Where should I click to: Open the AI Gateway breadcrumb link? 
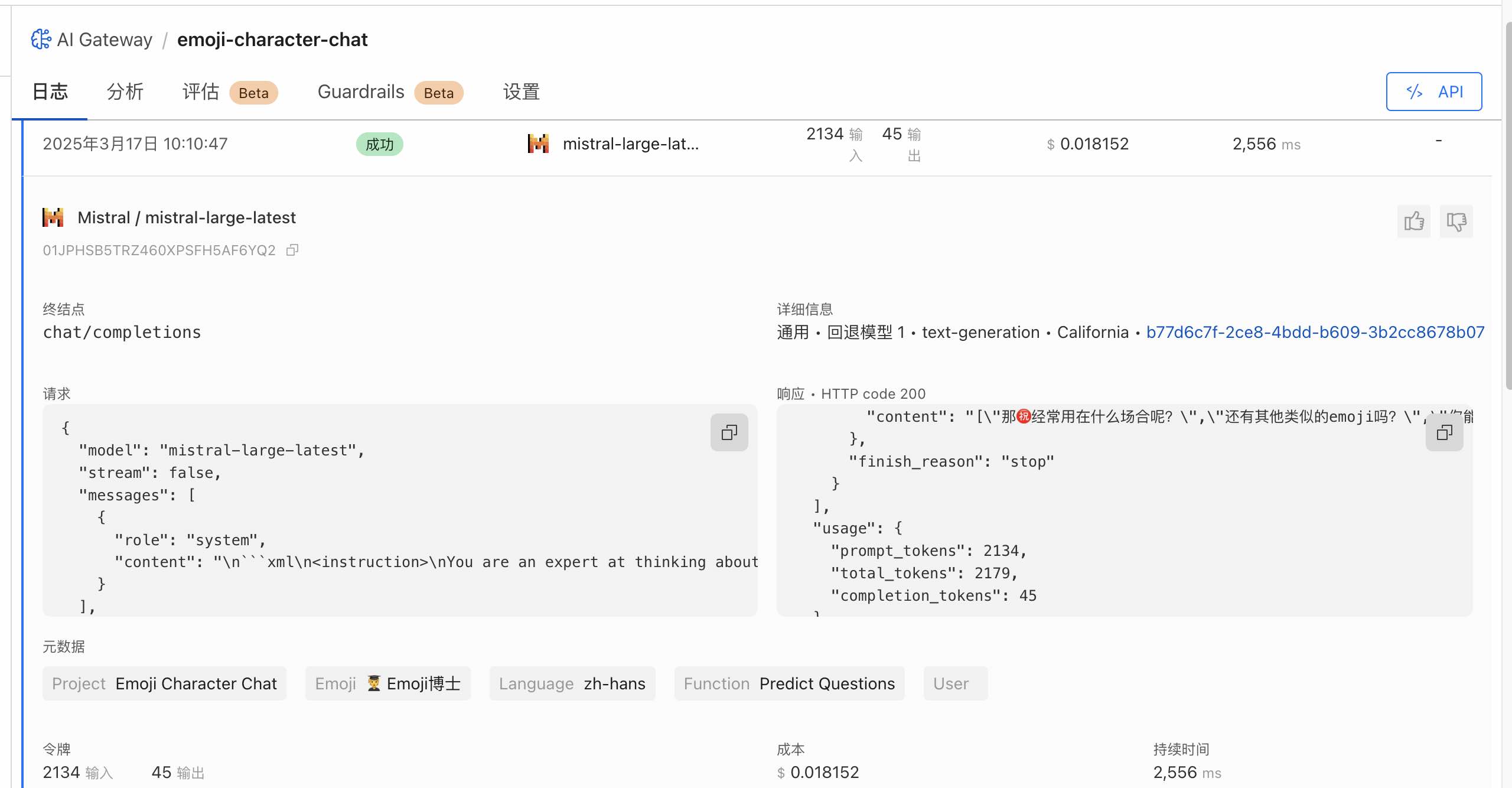point(105,40)
